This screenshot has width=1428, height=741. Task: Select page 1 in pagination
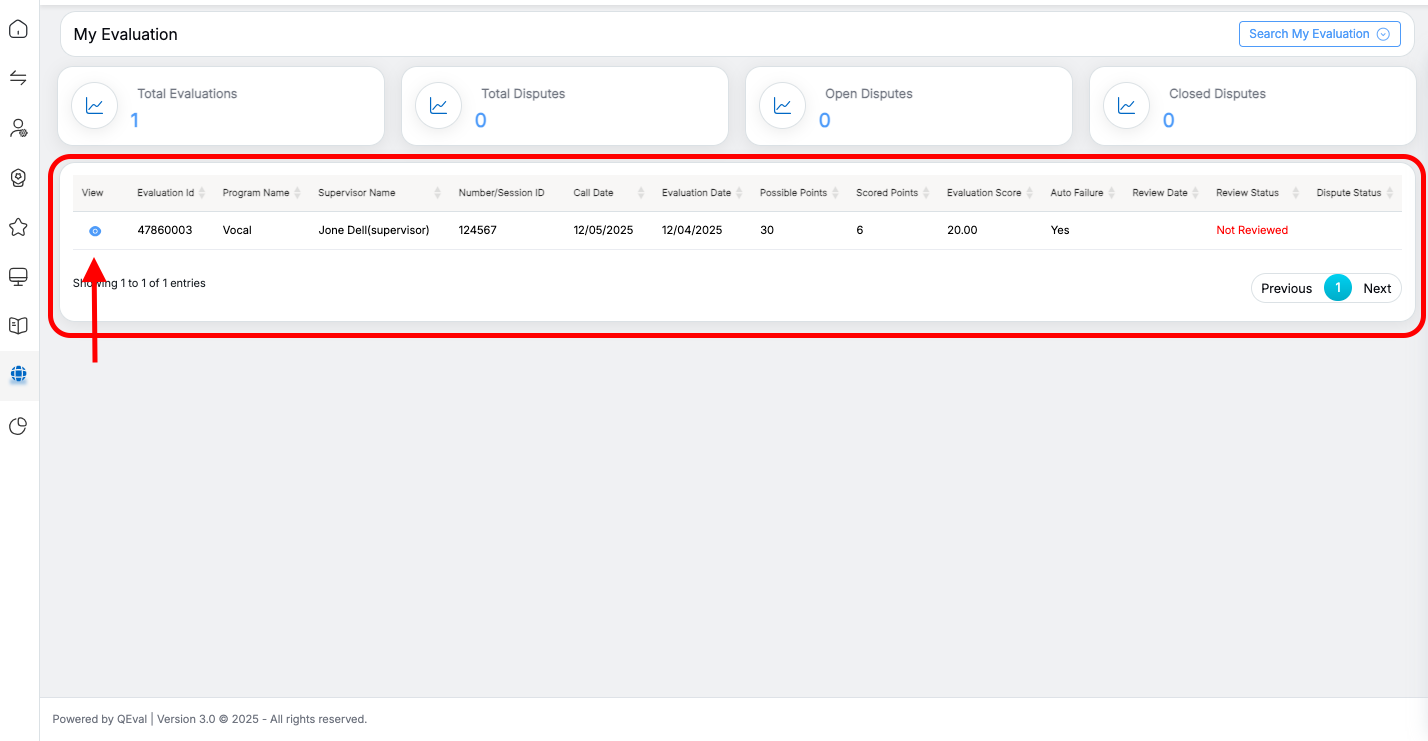(x=1337, y=288)
